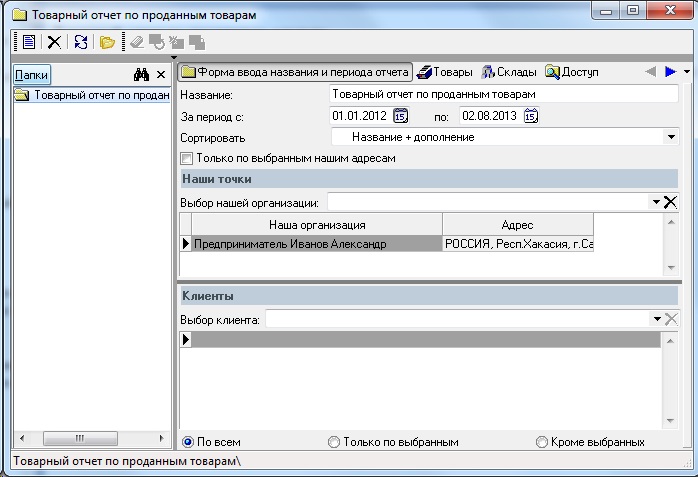Minimize the window
The image size is (698, 477).
pyautogui.click(x=606, y=10)
